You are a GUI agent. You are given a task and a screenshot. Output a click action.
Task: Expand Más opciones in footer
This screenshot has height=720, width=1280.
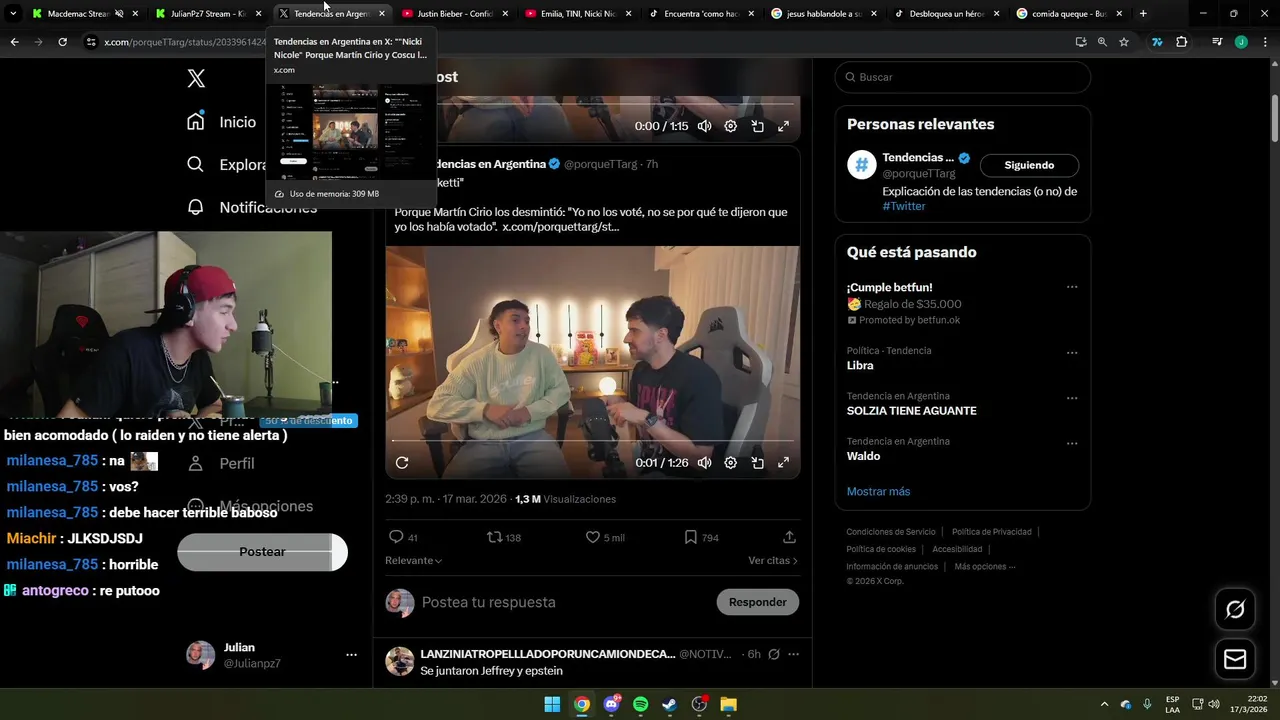click(985, 566)
